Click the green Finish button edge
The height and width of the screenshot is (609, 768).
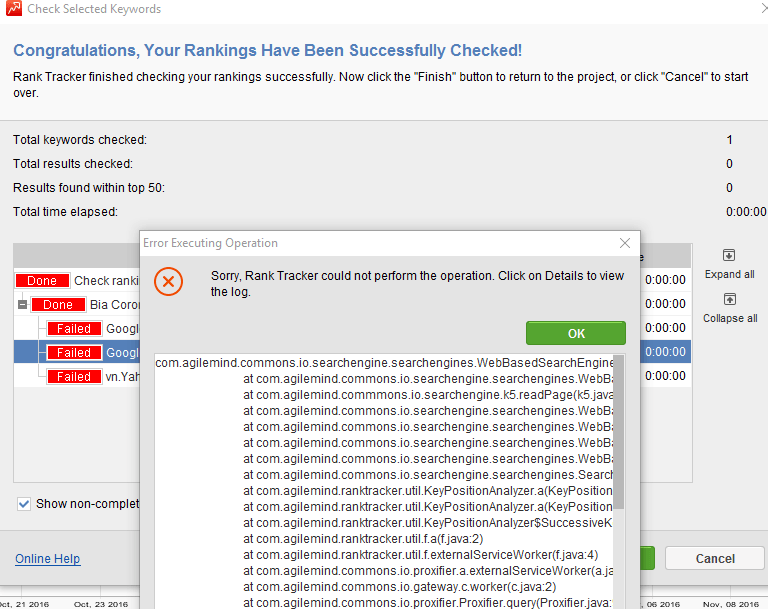[x=648, y=559]
